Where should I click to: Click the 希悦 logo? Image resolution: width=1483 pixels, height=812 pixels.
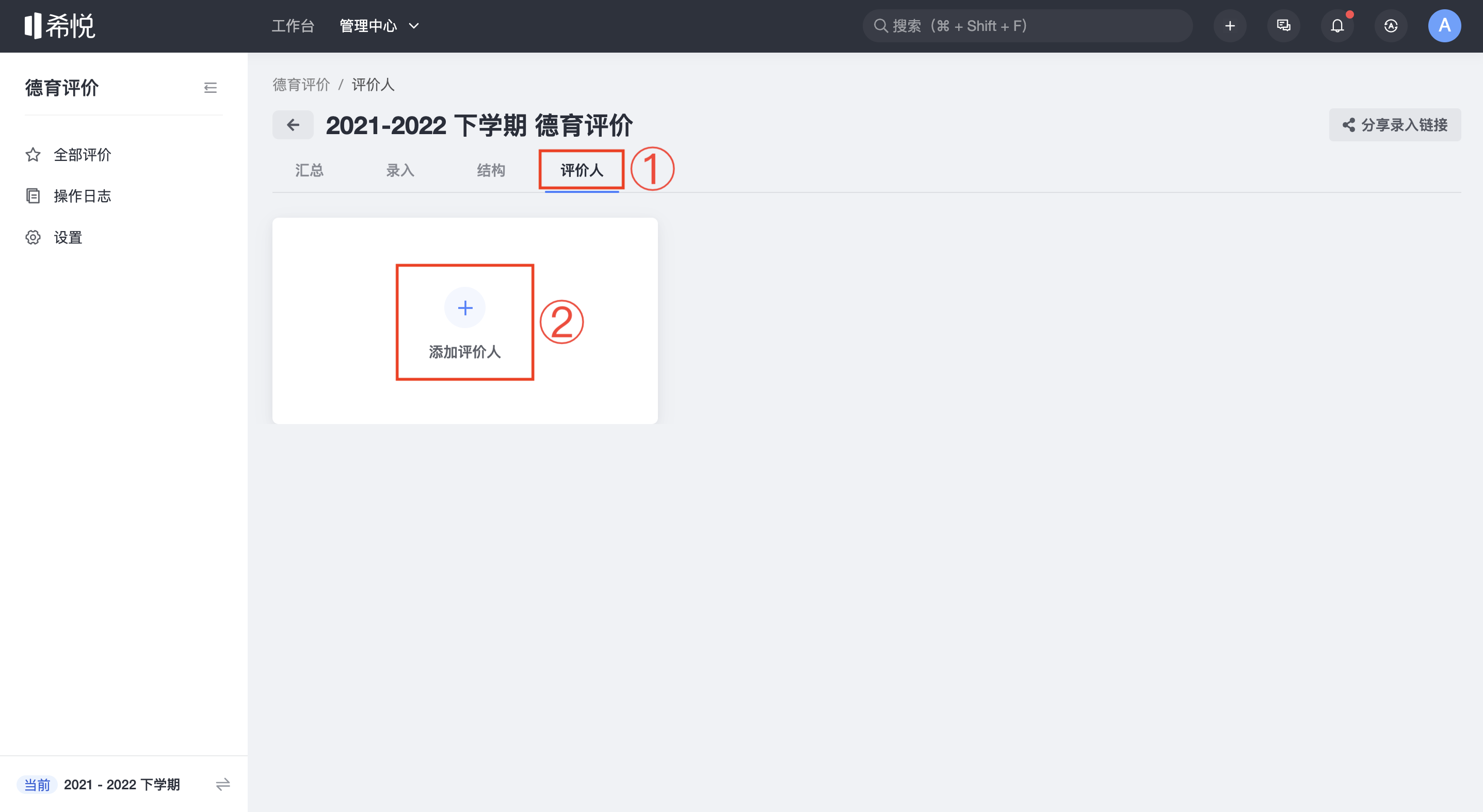[x=59, y=26]
